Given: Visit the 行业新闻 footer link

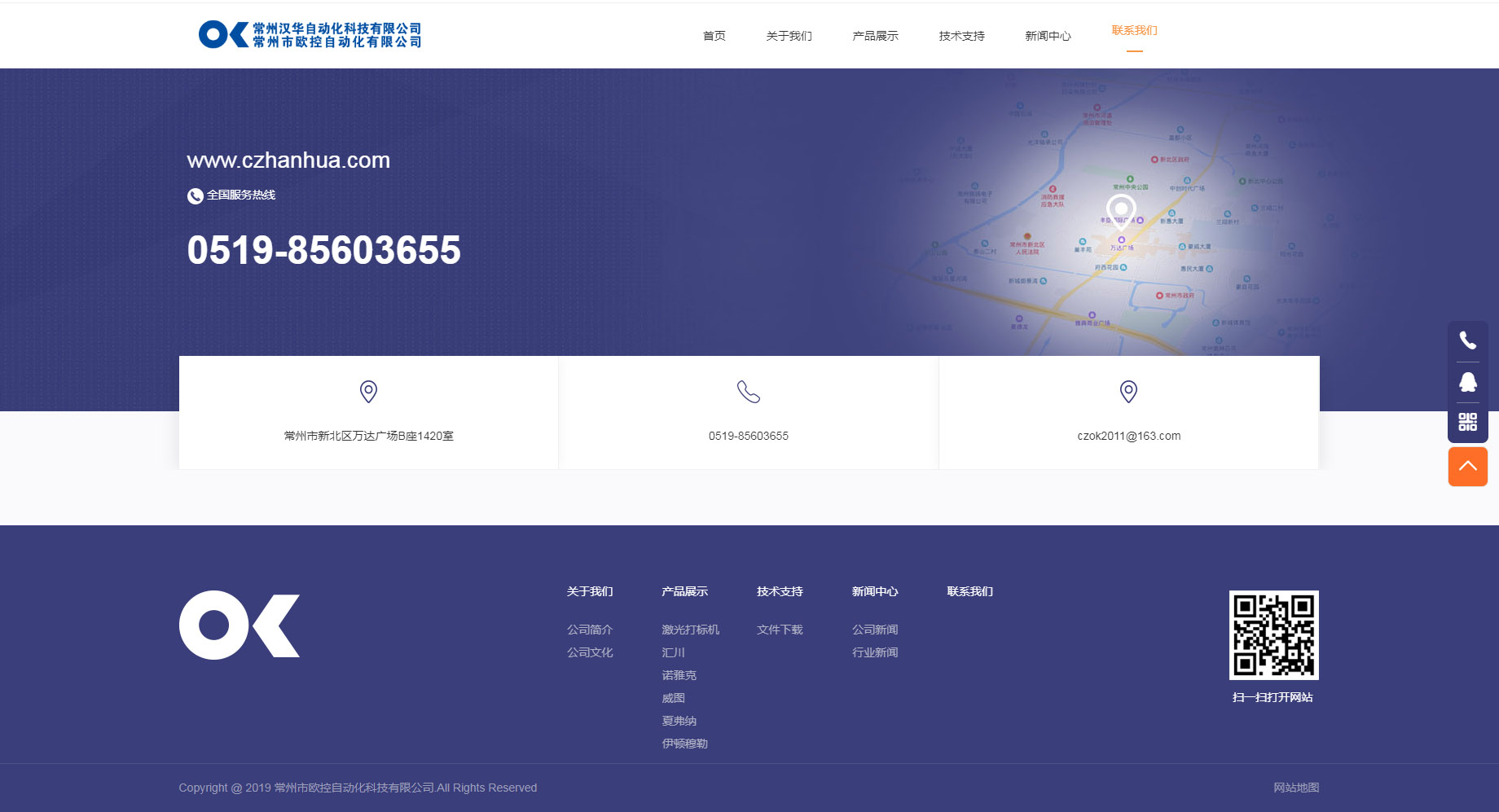Looking at the screenshot, I should pyautogui.click(x=875, y=652).
